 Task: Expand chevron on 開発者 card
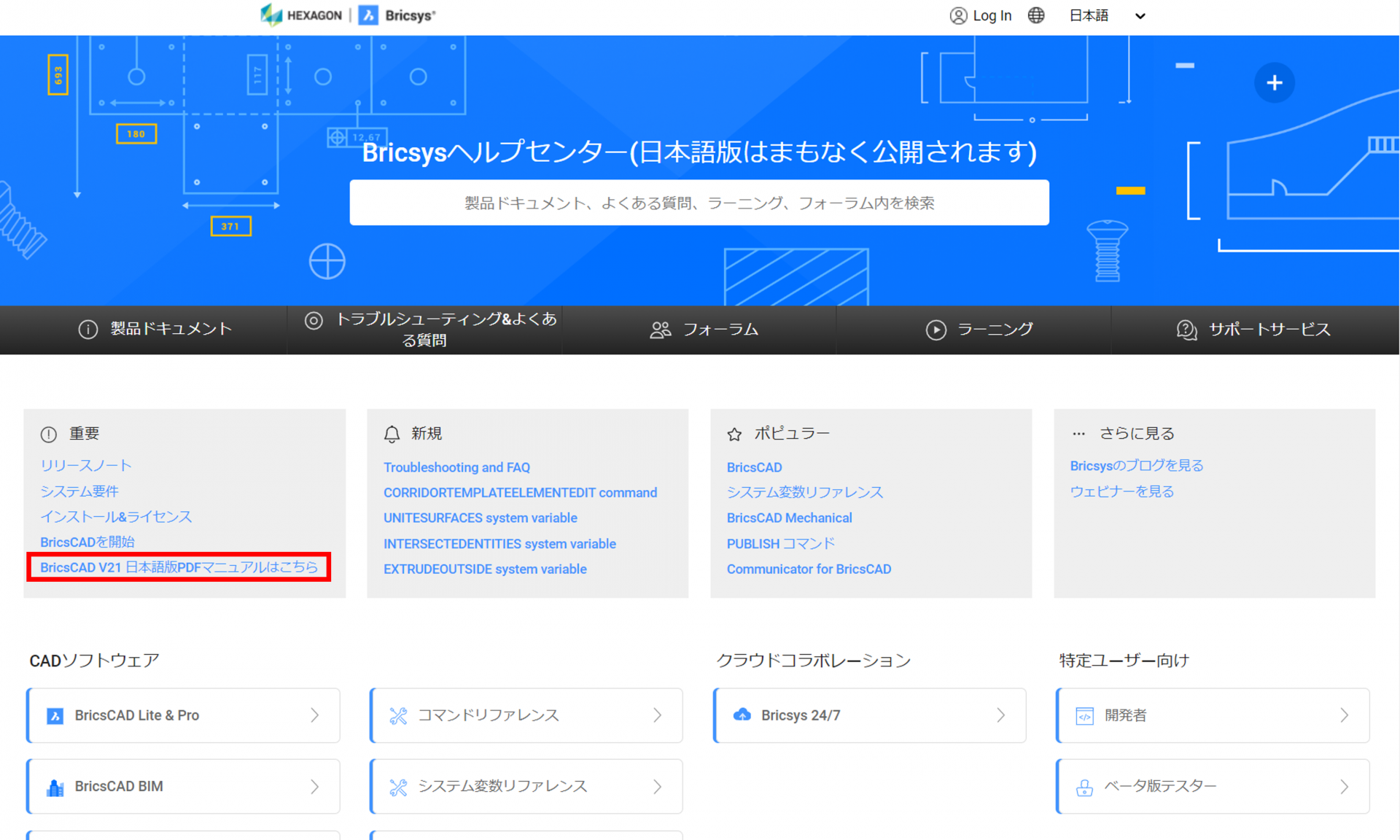point(1344,715)
